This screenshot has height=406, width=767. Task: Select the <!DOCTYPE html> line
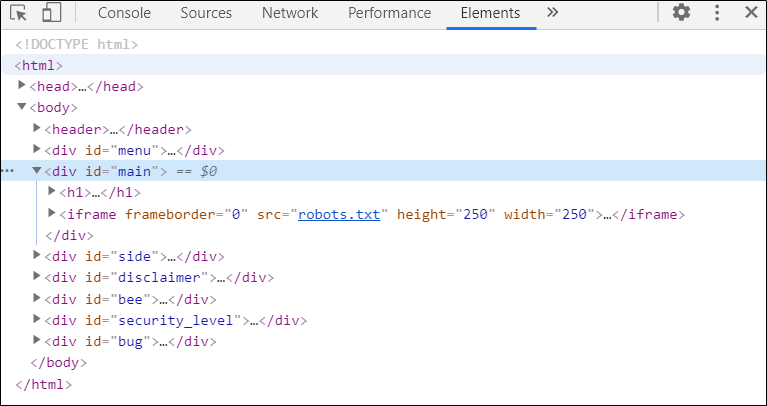(x=76, y=45)
